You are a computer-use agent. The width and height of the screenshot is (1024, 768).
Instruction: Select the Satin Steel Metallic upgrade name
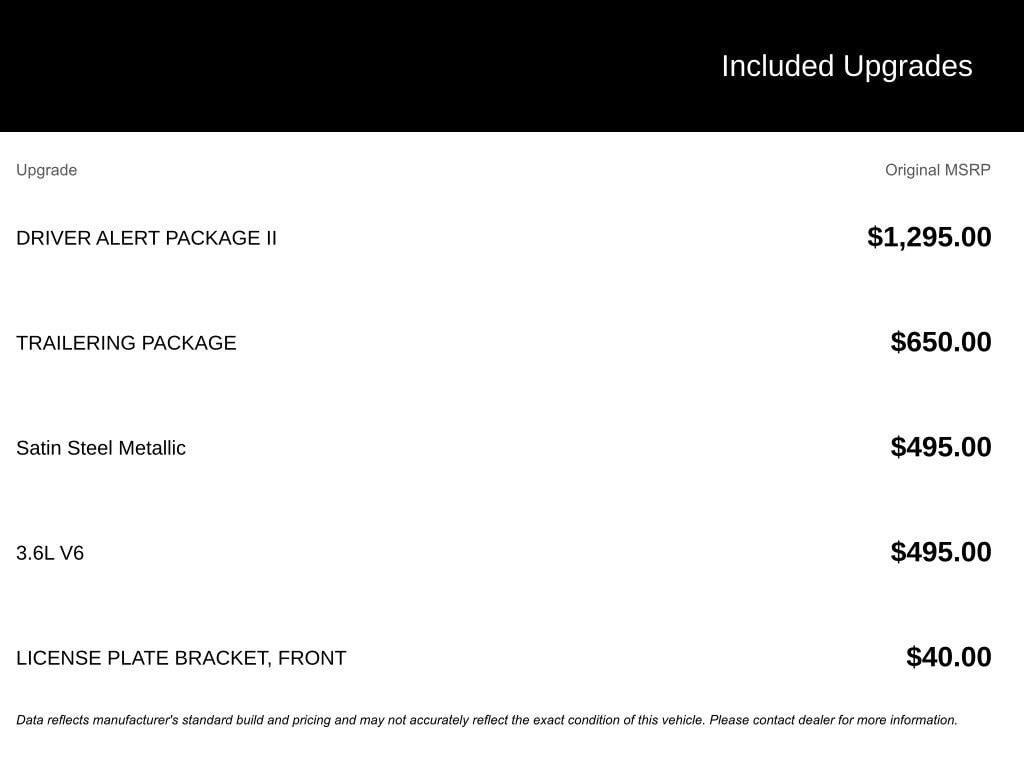point(101,448)
